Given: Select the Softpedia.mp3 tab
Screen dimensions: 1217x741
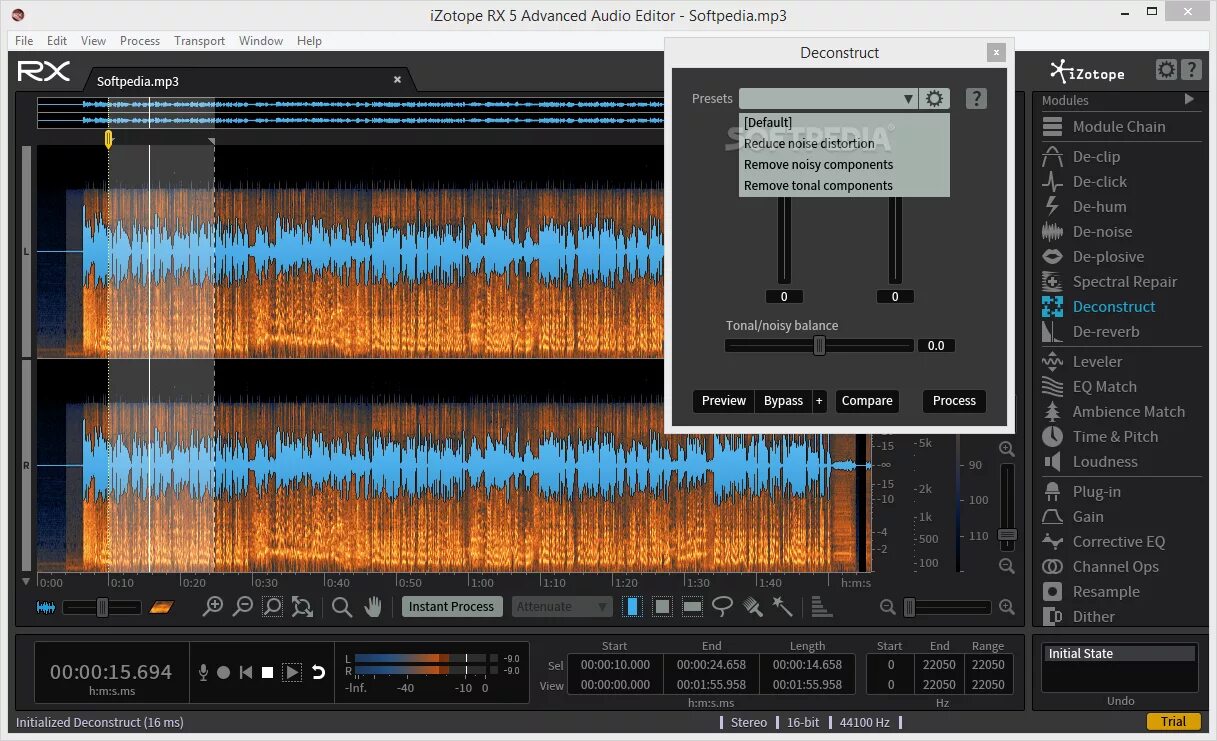Looking at the screenshot, I should pyautogui.click(x=250, y=80).
